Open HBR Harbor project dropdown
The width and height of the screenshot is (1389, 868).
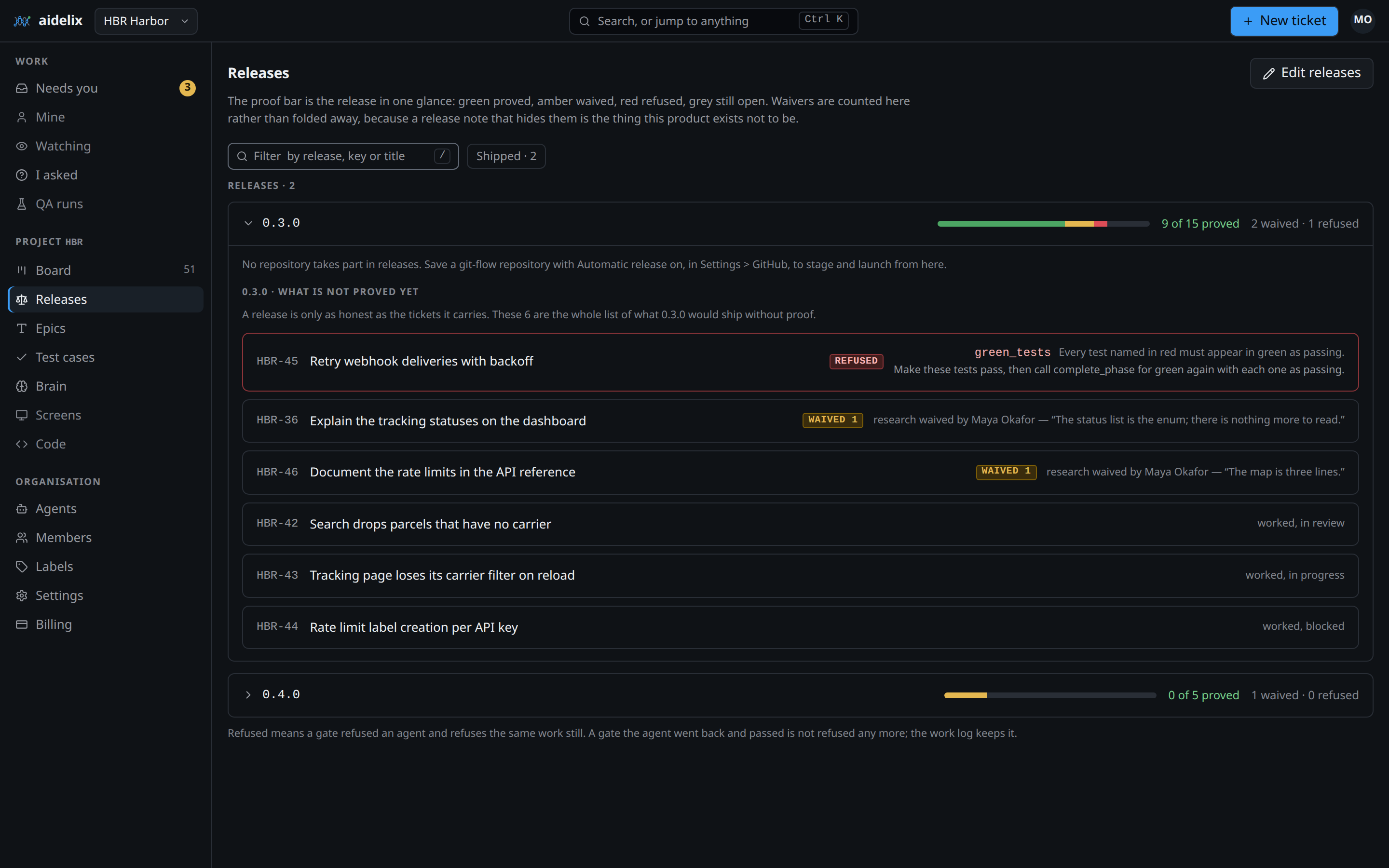click(146, 21)
